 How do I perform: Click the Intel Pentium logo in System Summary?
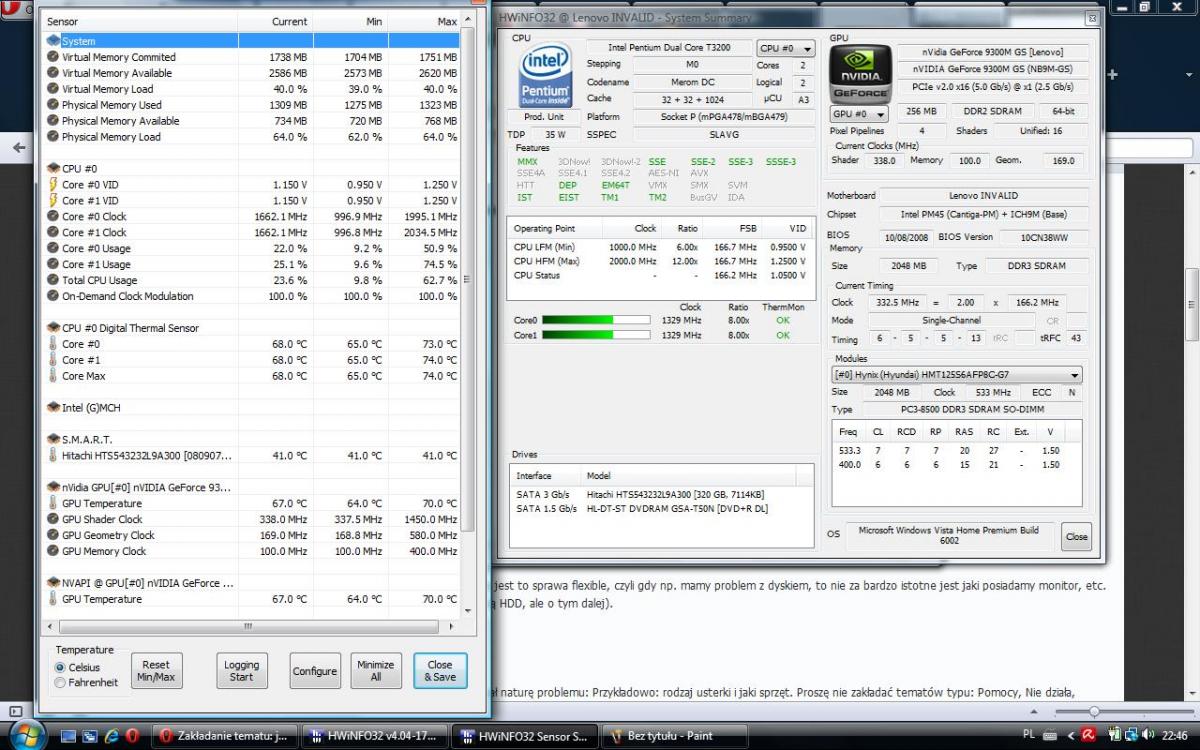[547, 74]
